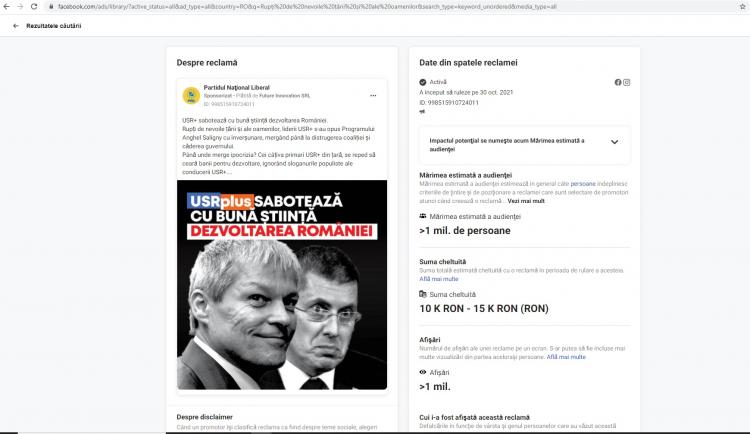Click the 'persoane' link in audience text
Viewport: 750px width, 434px height.
click(583, 184)
